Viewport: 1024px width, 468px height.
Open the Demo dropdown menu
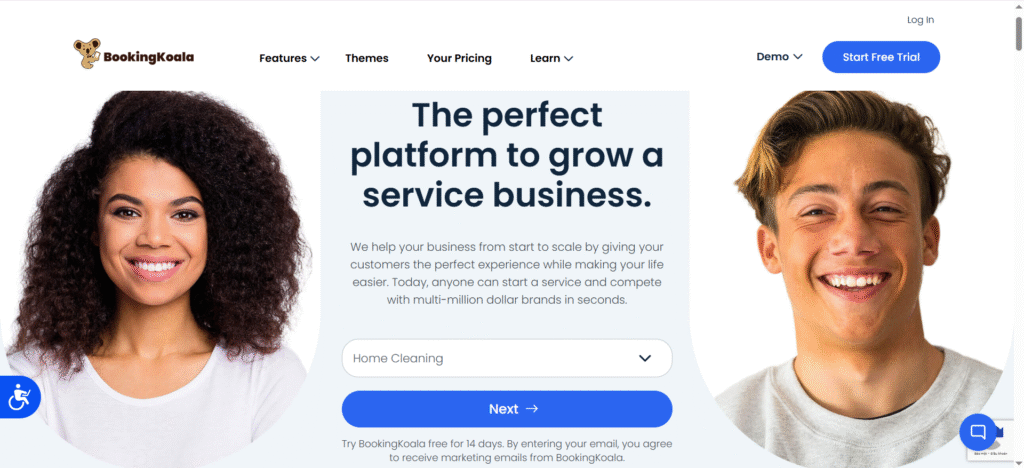point(779,57)
